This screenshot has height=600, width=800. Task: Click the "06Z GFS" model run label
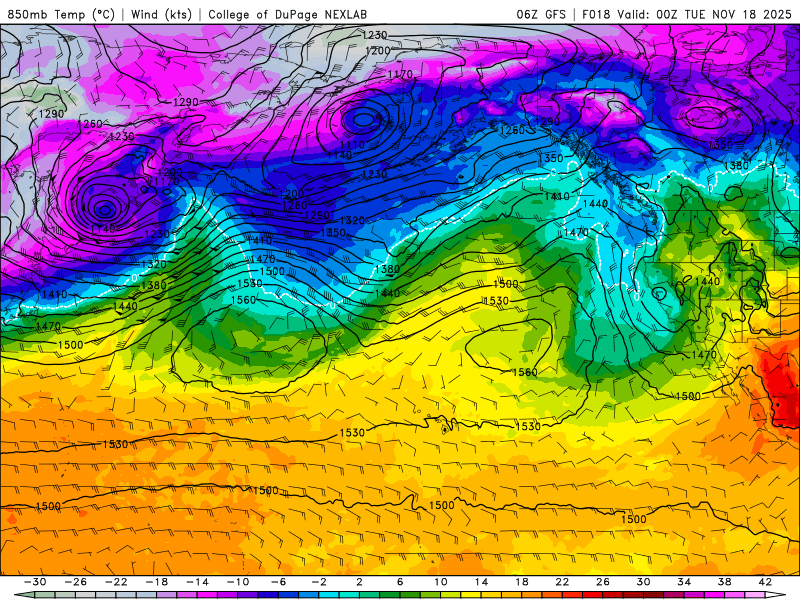pyautogui.click(x=541, y=14)
